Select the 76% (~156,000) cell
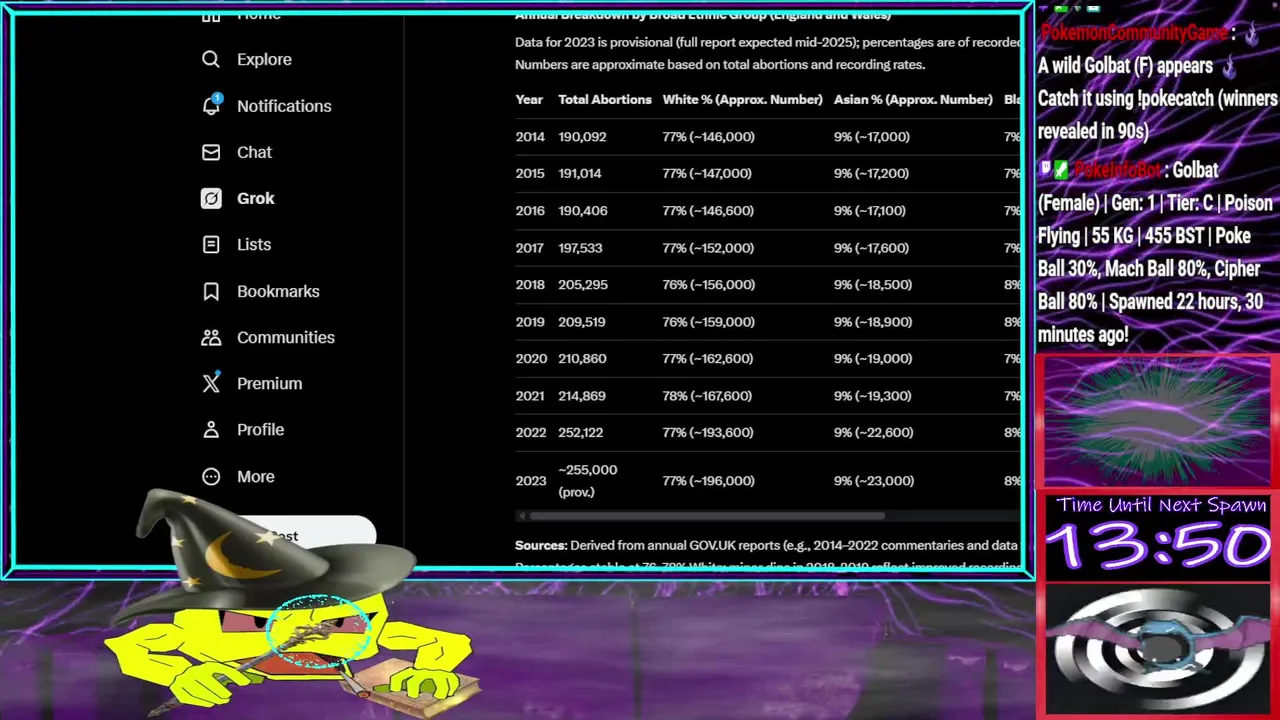 pyautogui.click(x=708, y=285)
